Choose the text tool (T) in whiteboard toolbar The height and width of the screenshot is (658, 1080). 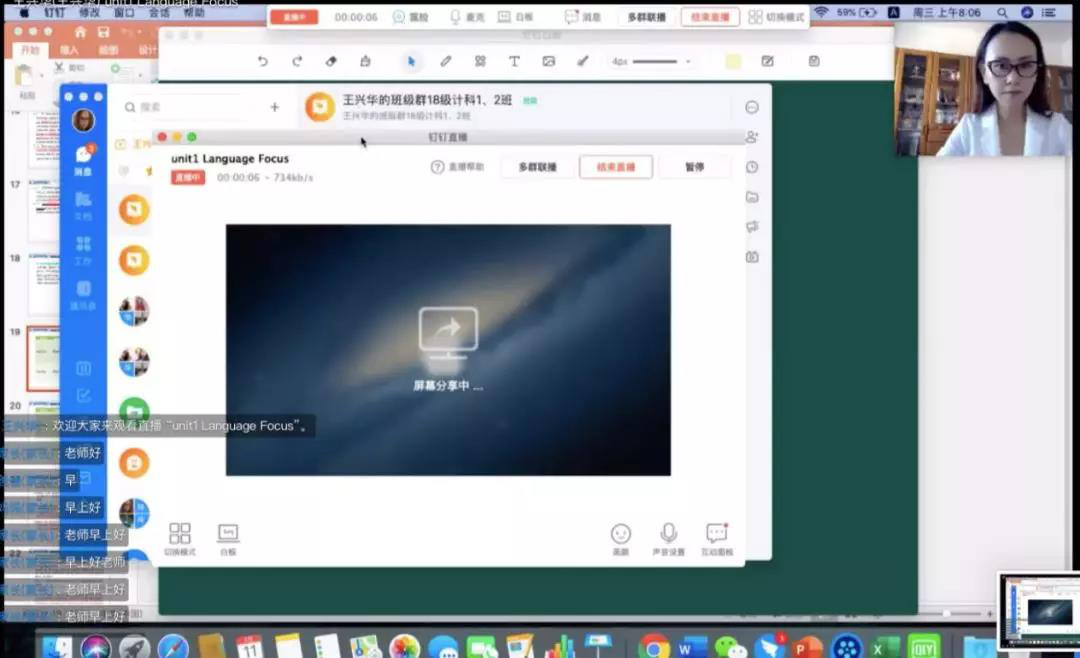pos(514,61)
